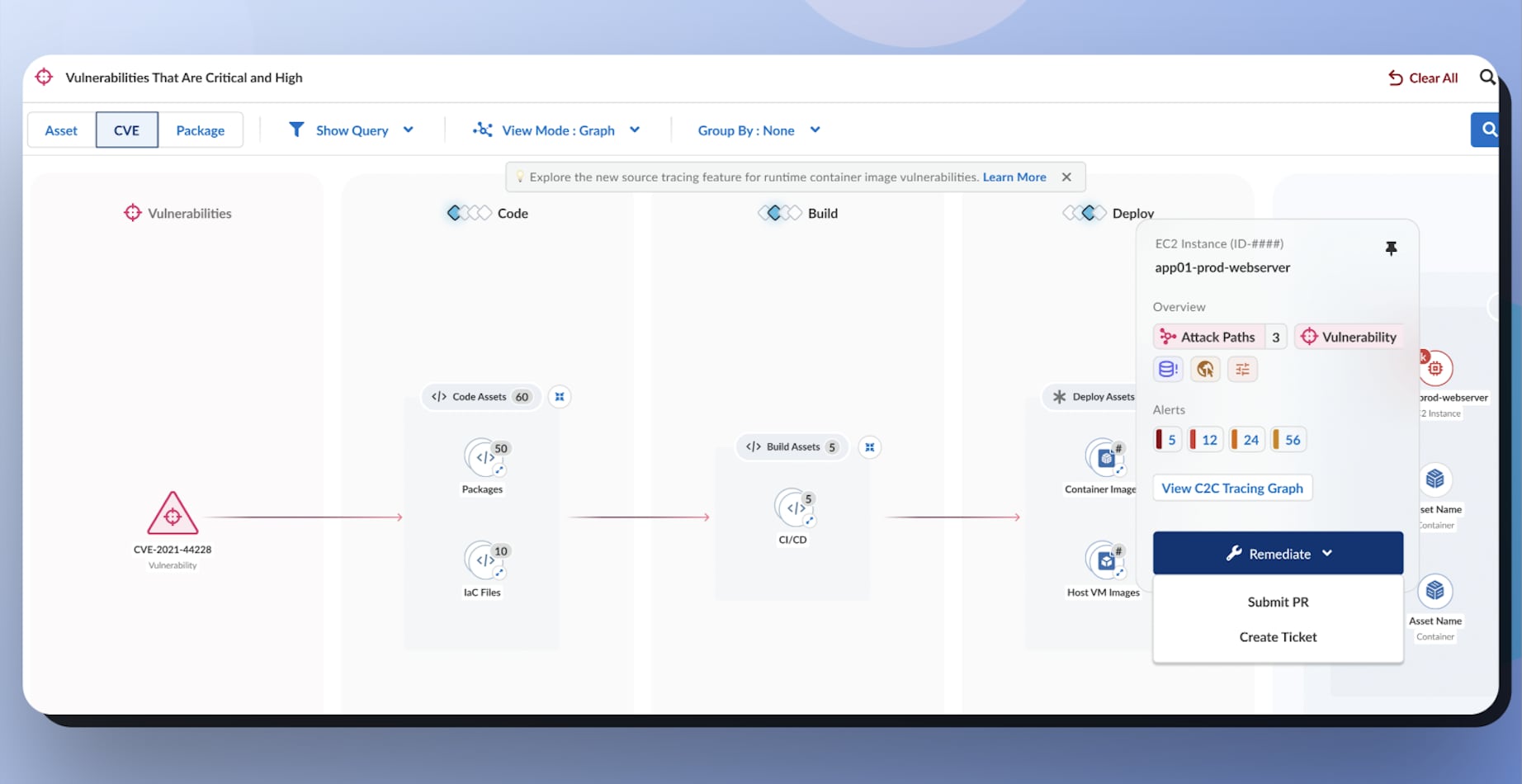Click the Deploy stage chevrons icon

pos(1084,213)
